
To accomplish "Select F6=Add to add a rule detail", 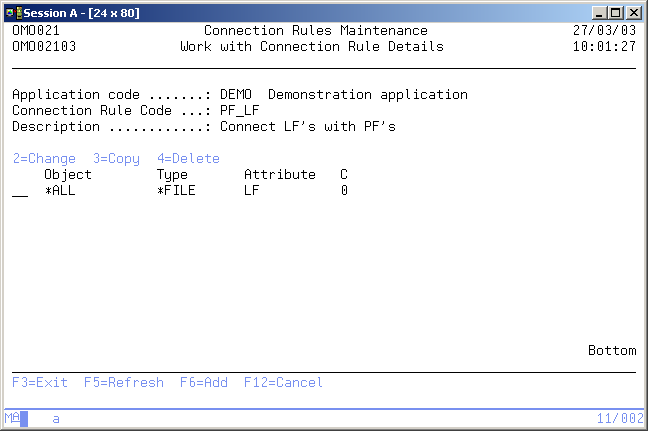I will pos(204,383).
